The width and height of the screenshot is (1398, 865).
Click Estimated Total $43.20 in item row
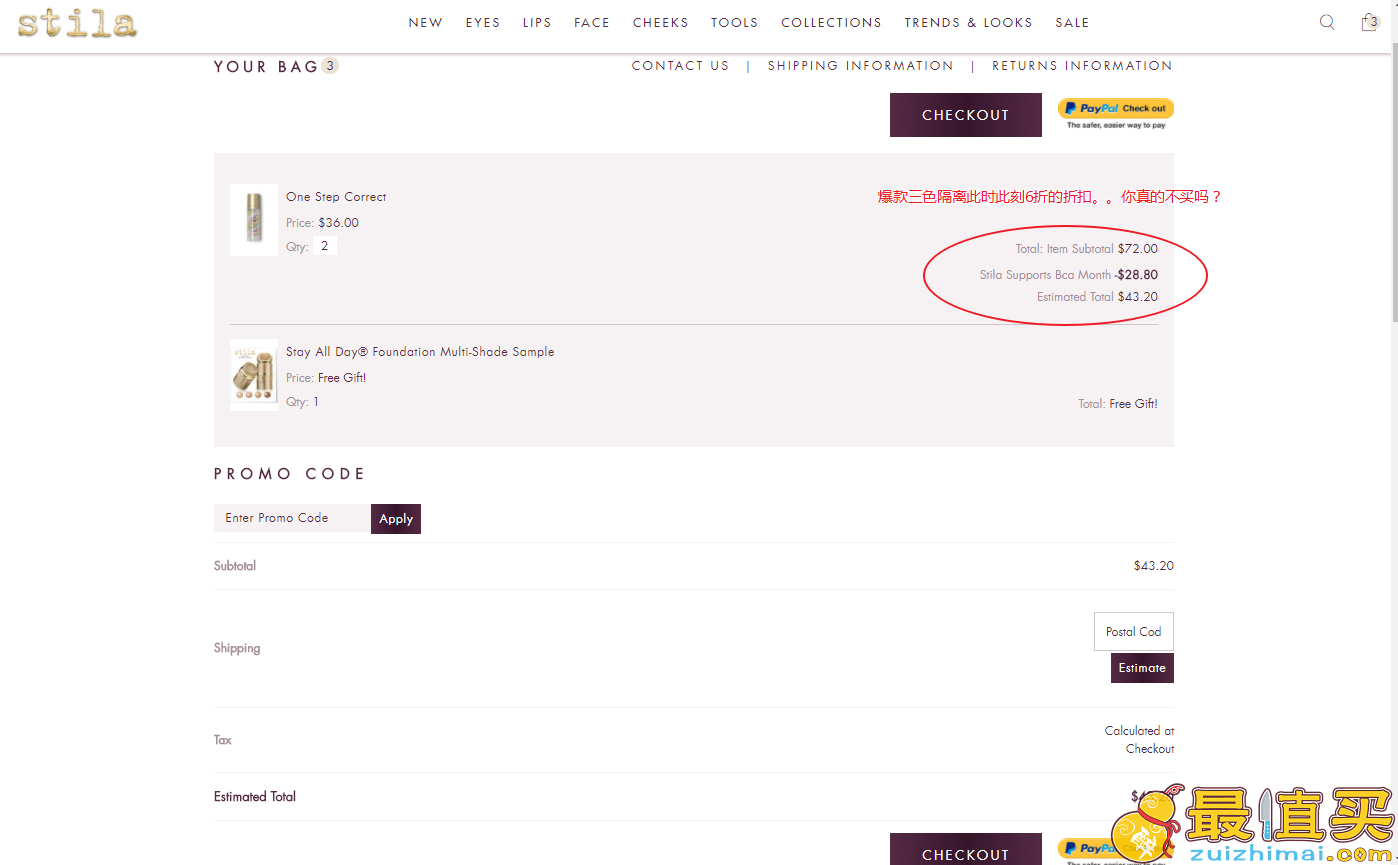1097,297
